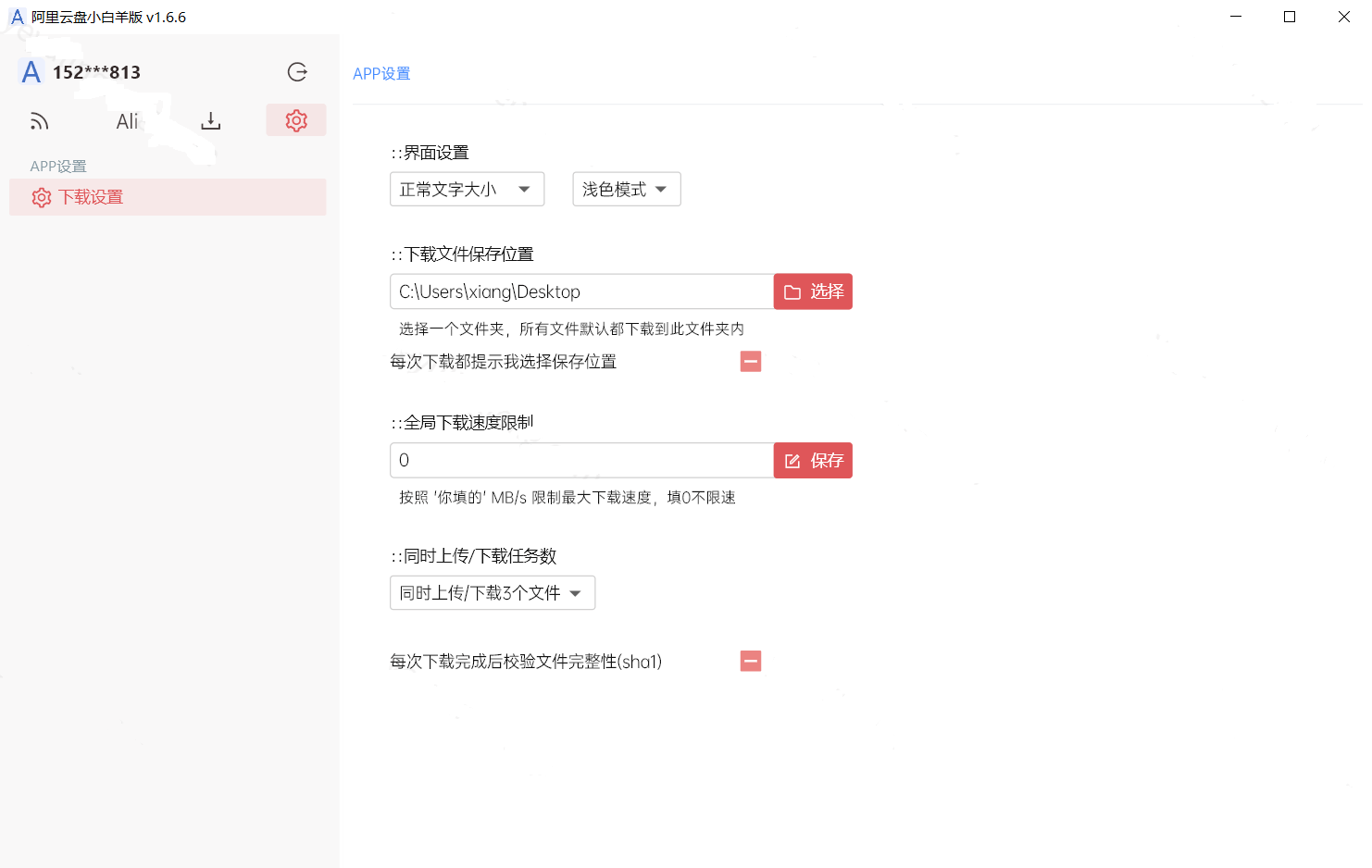
Task: Click the account name 152***813
Action: pos(96,72)
